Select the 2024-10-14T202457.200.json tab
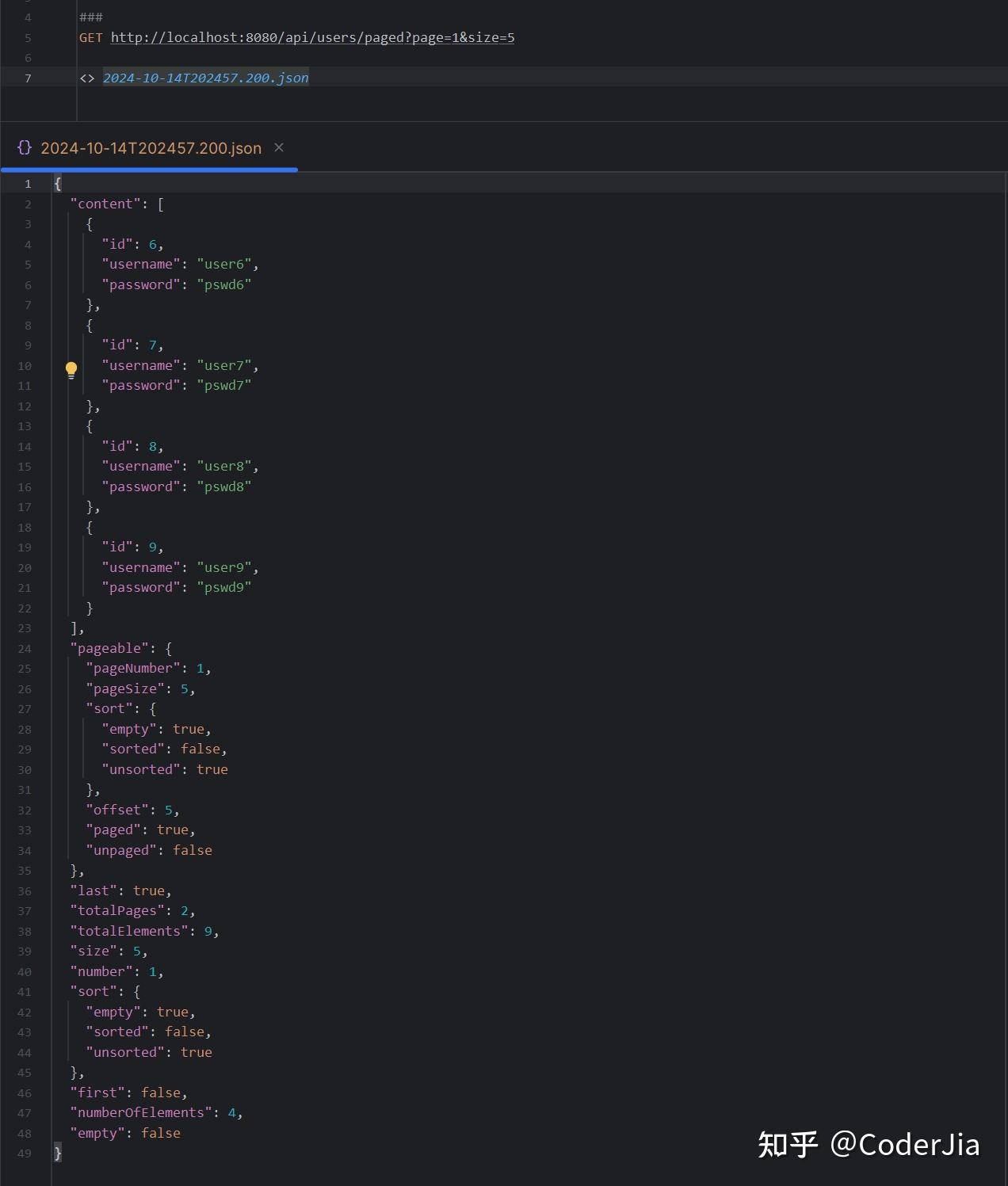 coord(151,148)
